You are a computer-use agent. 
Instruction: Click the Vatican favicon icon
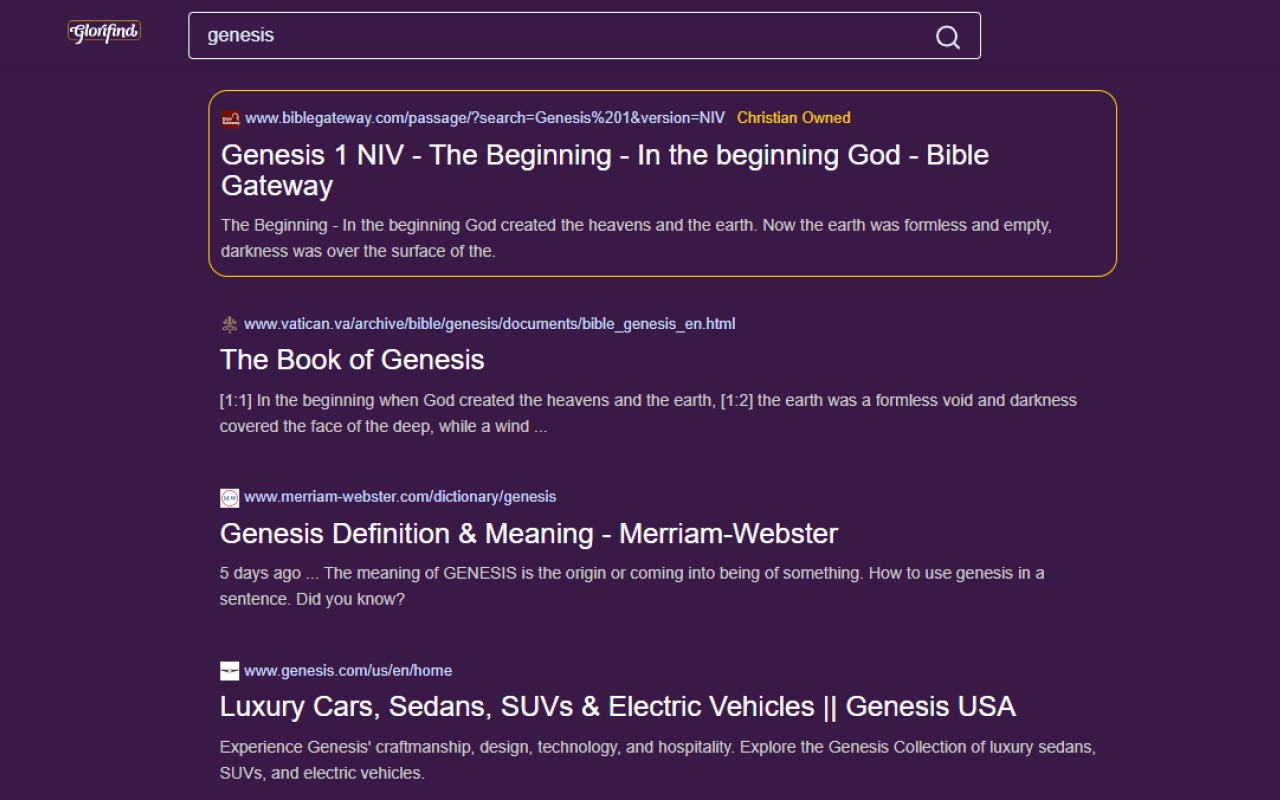pos(229,324)
